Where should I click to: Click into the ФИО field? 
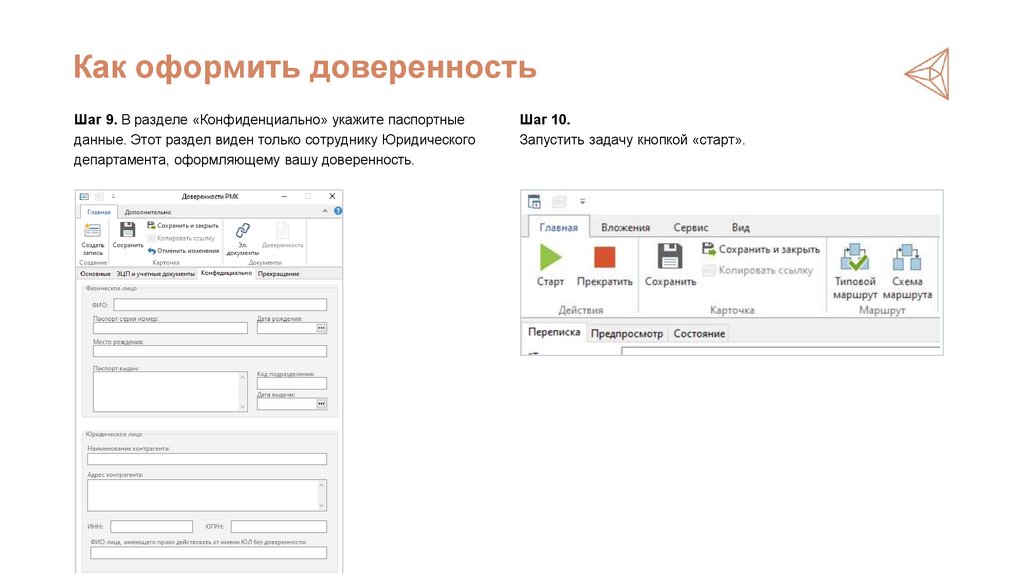(x=220, y=304)
